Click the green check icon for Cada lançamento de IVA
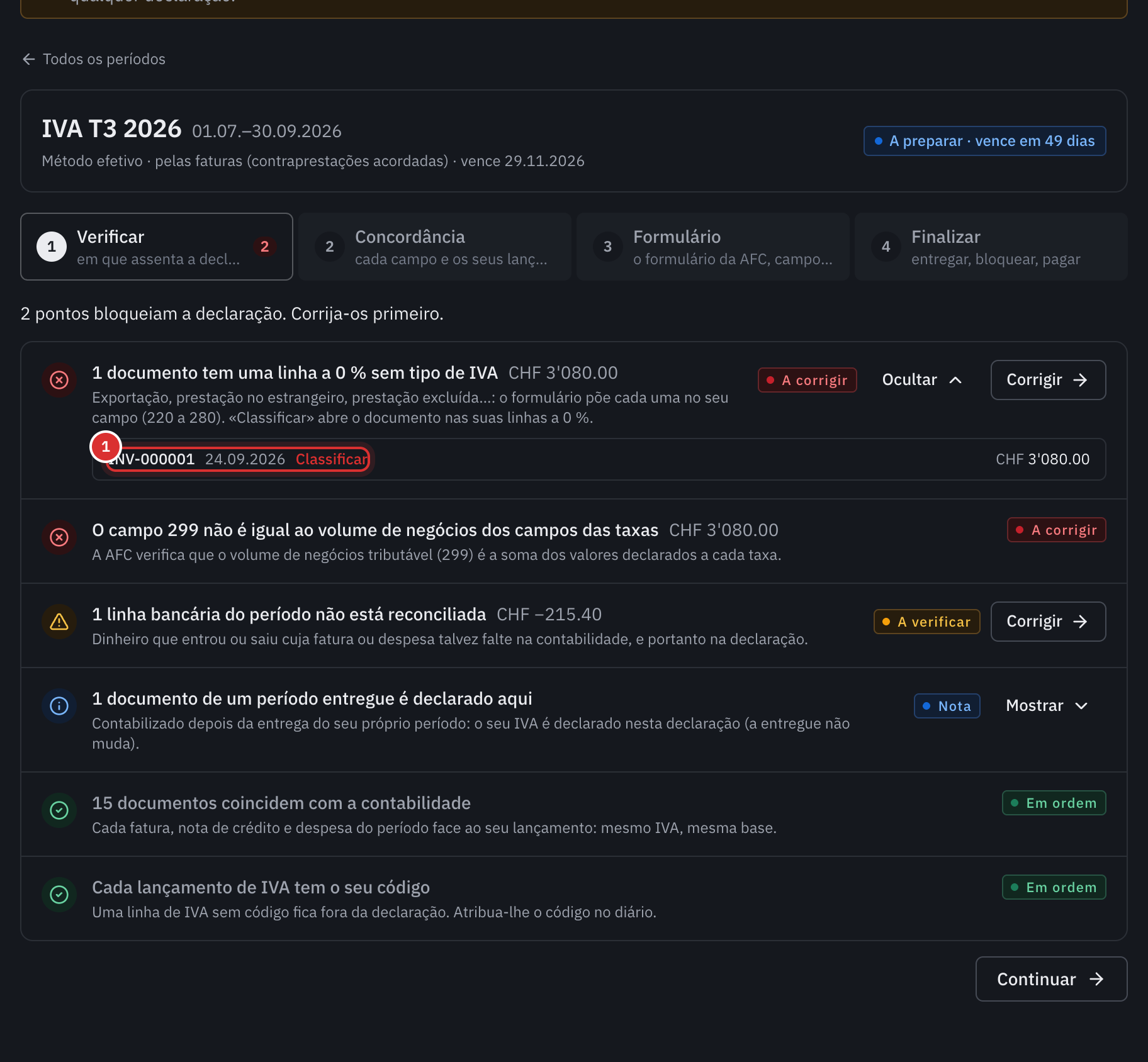 [x=59, y=895]
